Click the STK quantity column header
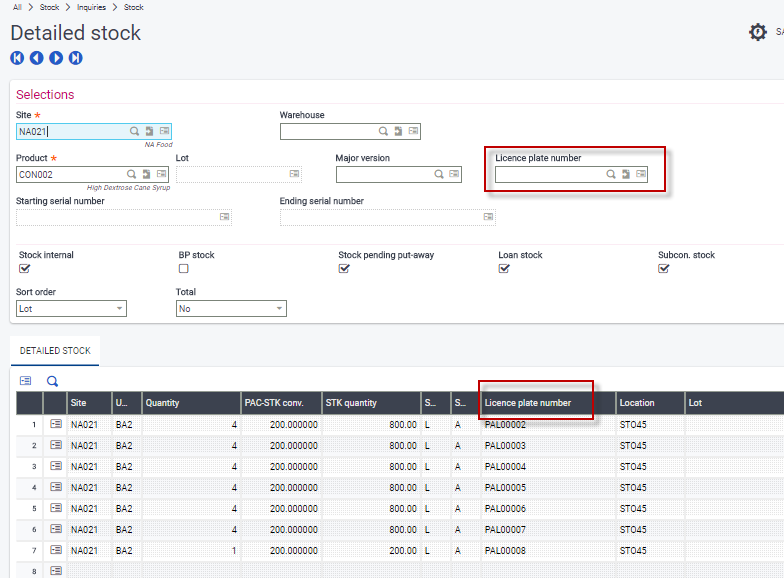784x578 pixels. point(372,403)
